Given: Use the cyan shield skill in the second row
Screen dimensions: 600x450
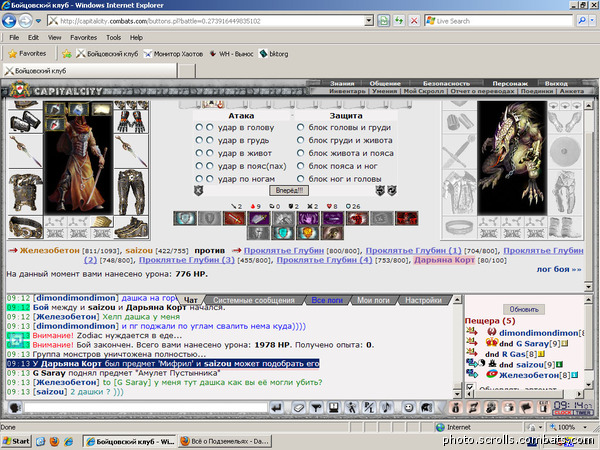Looking at the screenshot, I should point(284,233).
